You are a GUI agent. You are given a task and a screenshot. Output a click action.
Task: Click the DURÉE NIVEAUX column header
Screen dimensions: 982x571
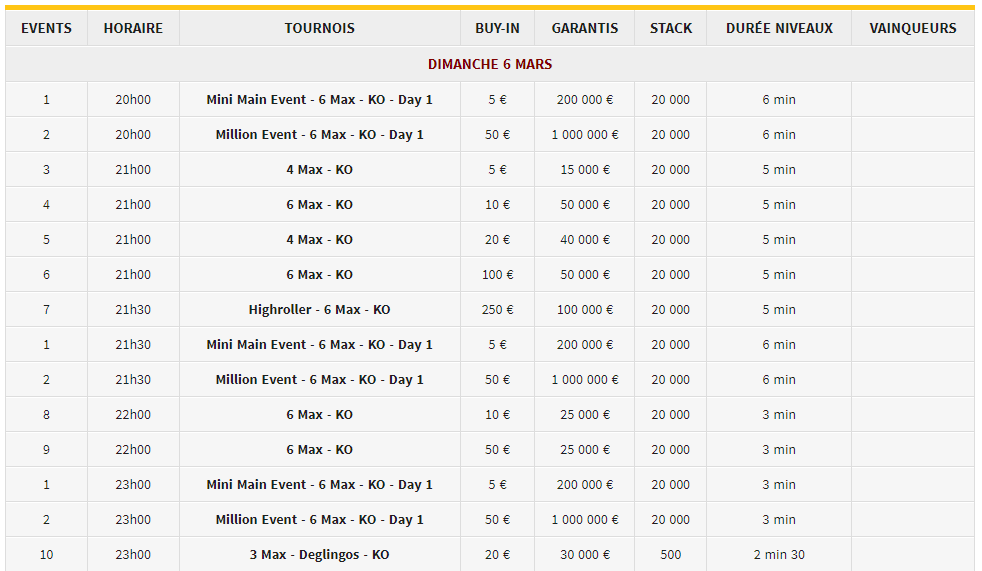tap(779, 28)
